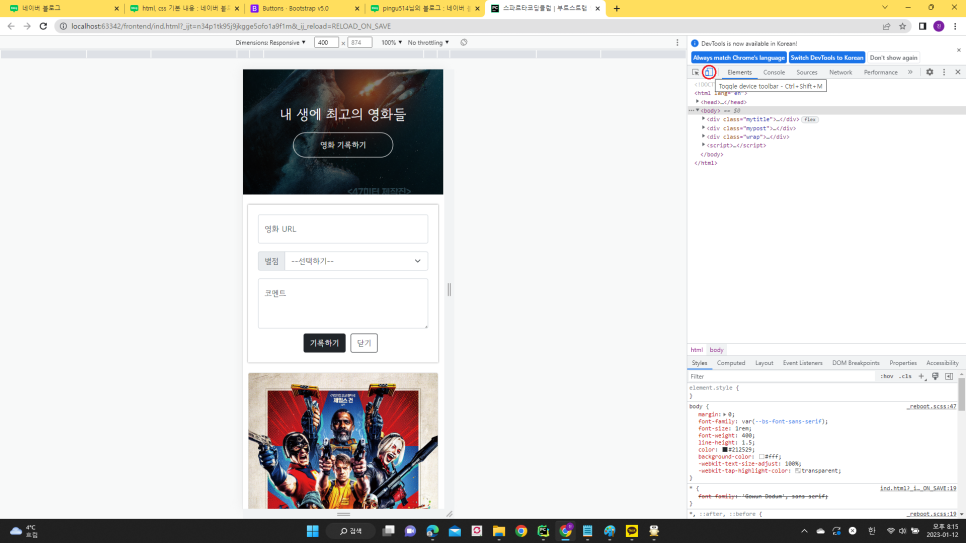
Task: Expand div class mypost node
Action: 704,128
